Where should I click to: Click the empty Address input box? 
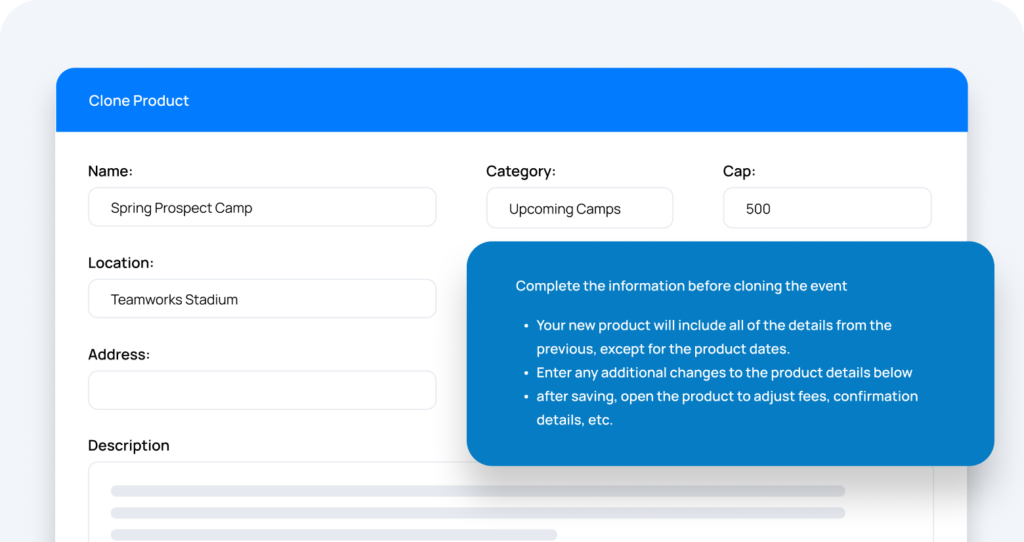(x=262, y=390)
